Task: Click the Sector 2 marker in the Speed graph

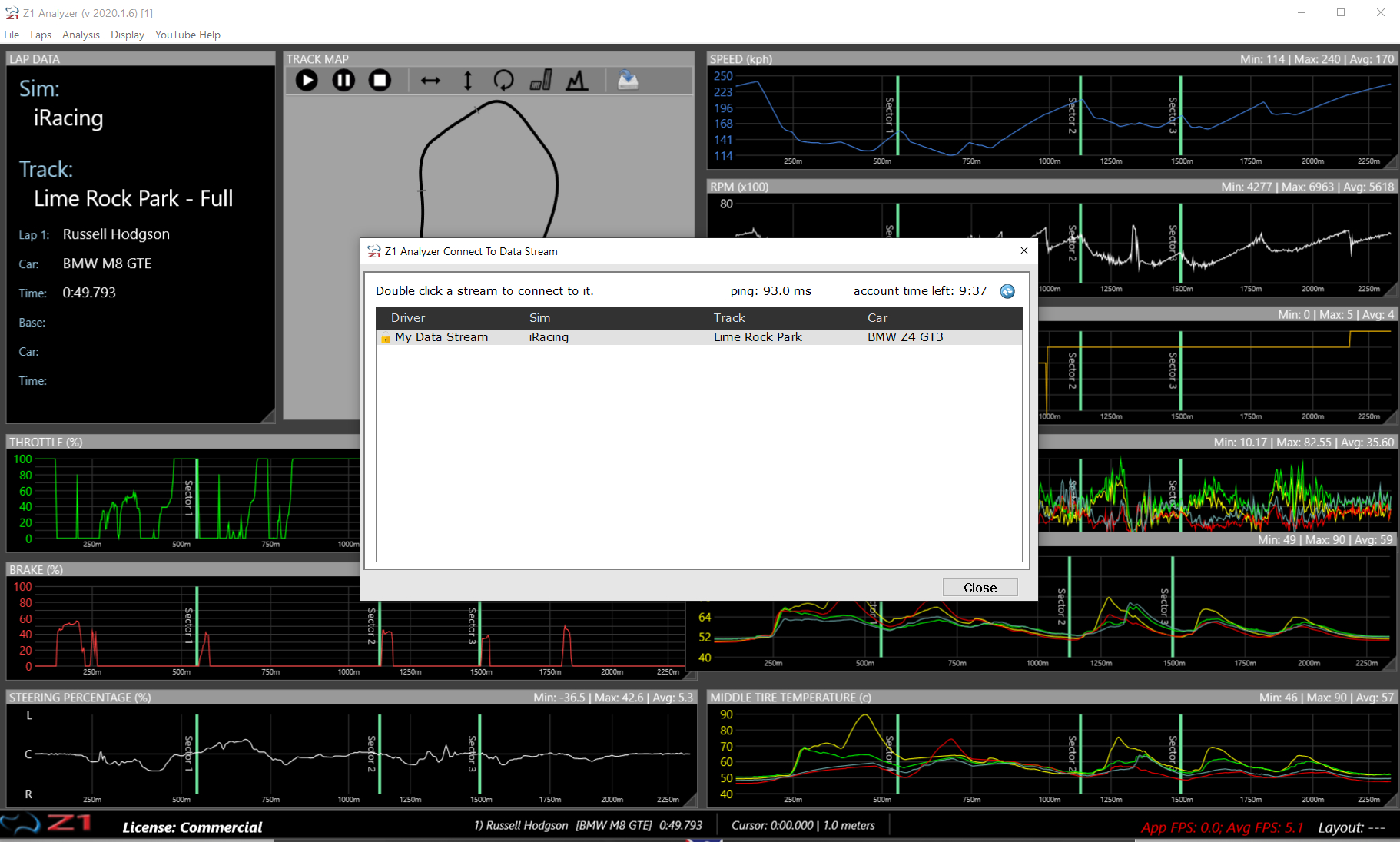Action: [x=1080, y=115]
